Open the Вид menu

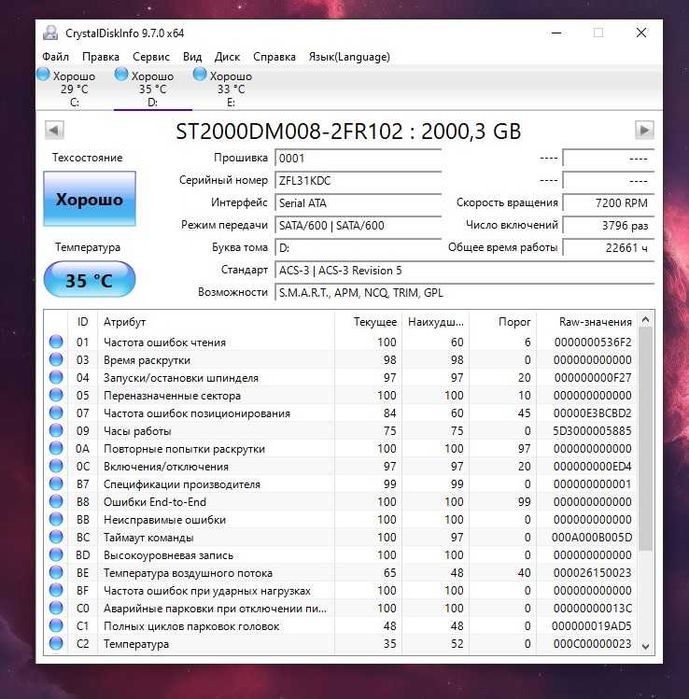(192, 57)
